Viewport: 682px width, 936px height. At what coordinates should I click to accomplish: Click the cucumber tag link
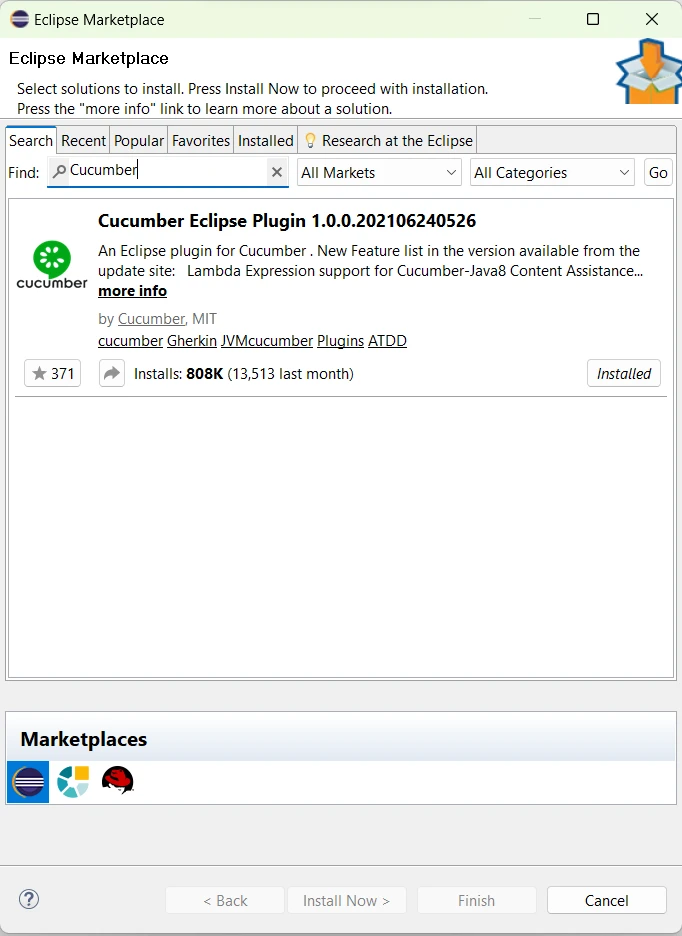[x=130, y=341]
